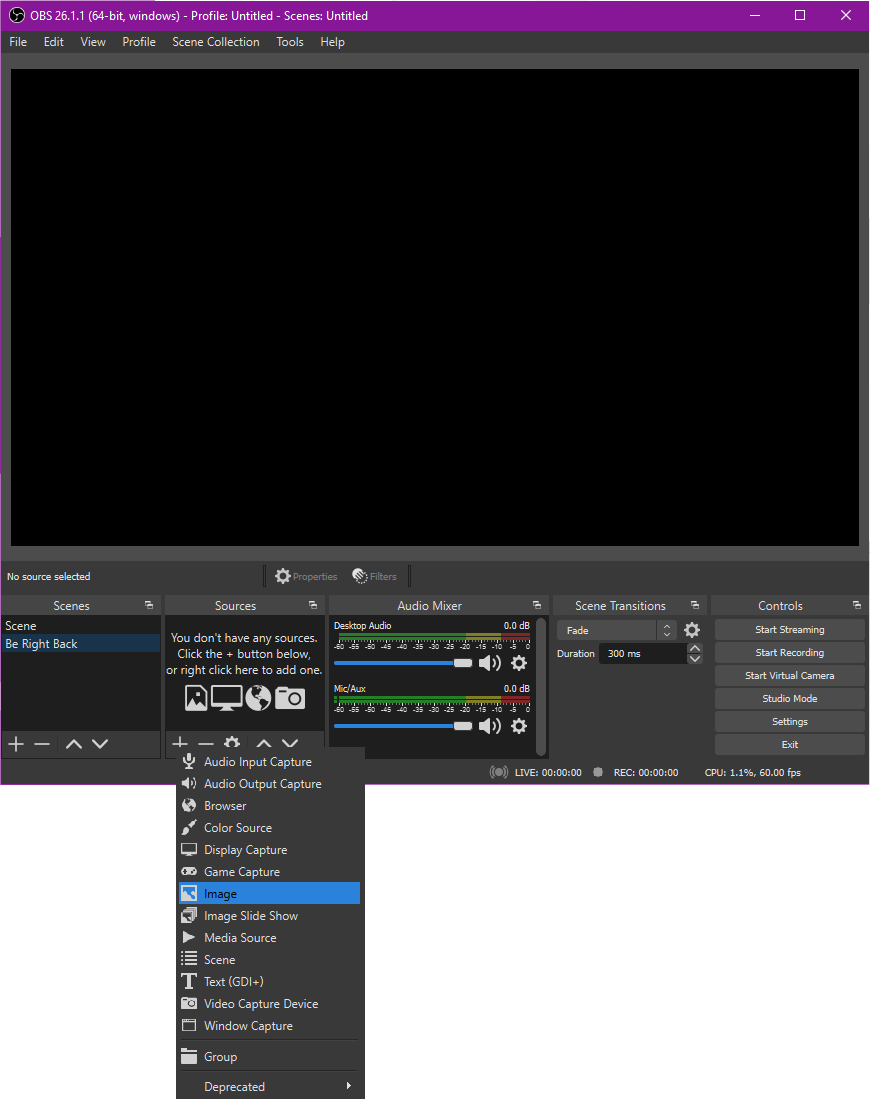
Task: Move source up with the chevron icon
Action: pos(264,743)
